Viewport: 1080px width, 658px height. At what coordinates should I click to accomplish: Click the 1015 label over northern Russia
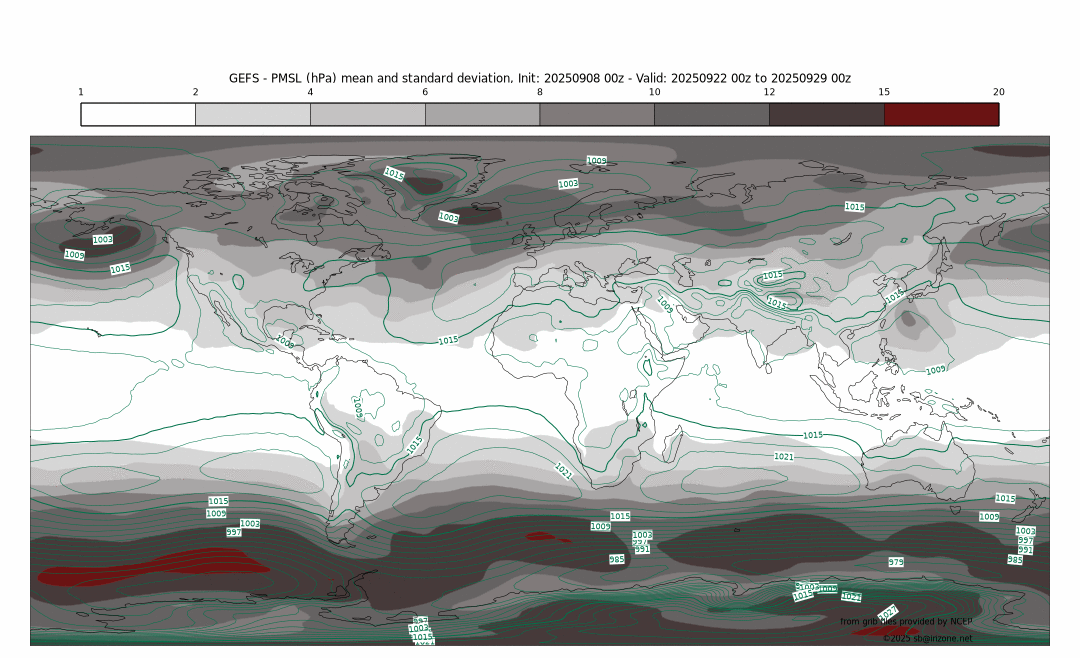854,207
